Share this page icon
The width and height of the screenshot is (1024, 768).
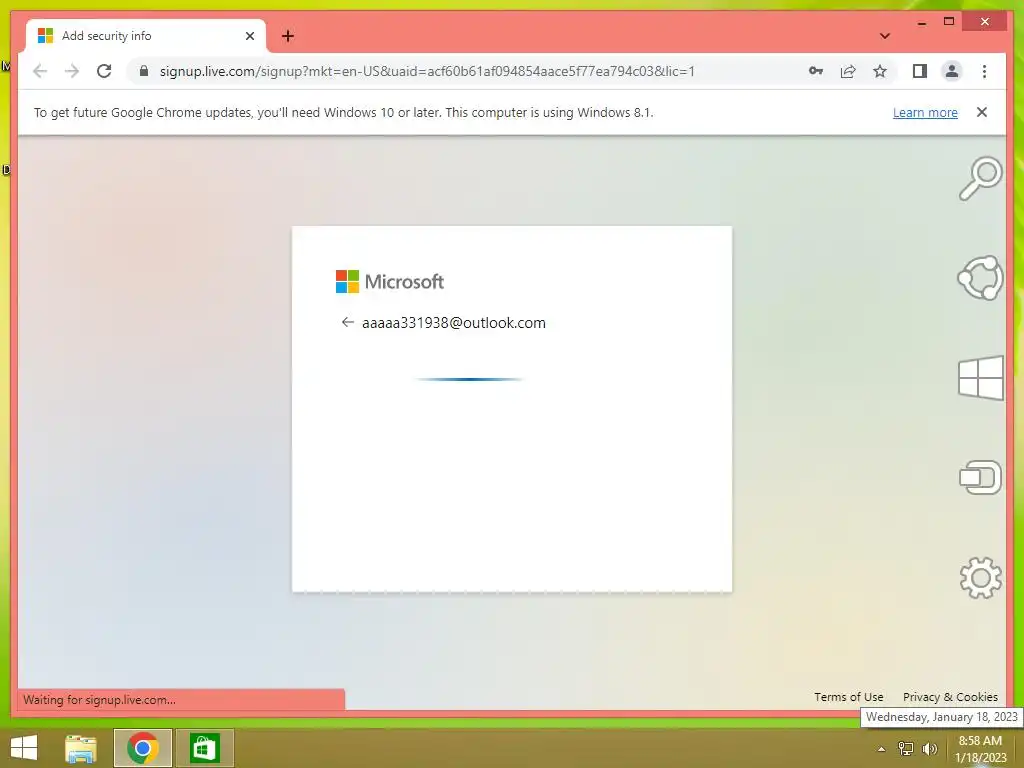pyautogui.click(x=848, y=71)
